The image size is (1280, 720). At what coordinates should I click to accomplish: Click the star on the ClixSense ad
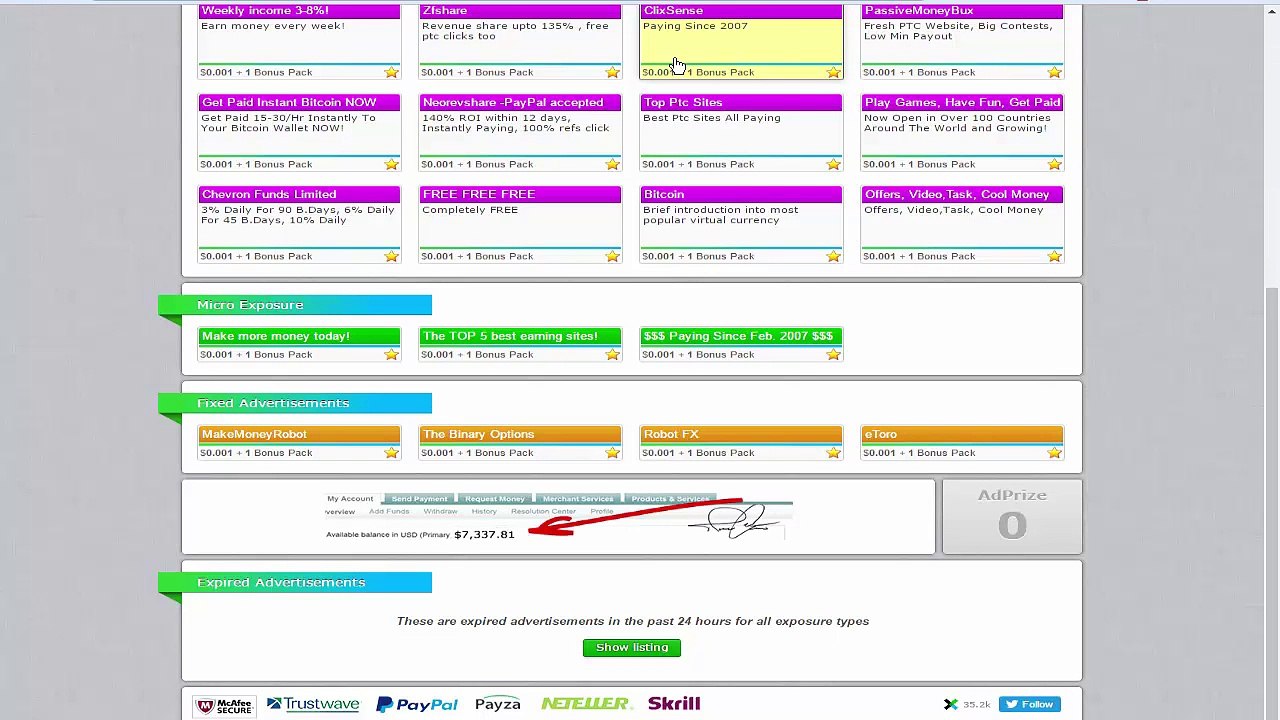(833, 72)
